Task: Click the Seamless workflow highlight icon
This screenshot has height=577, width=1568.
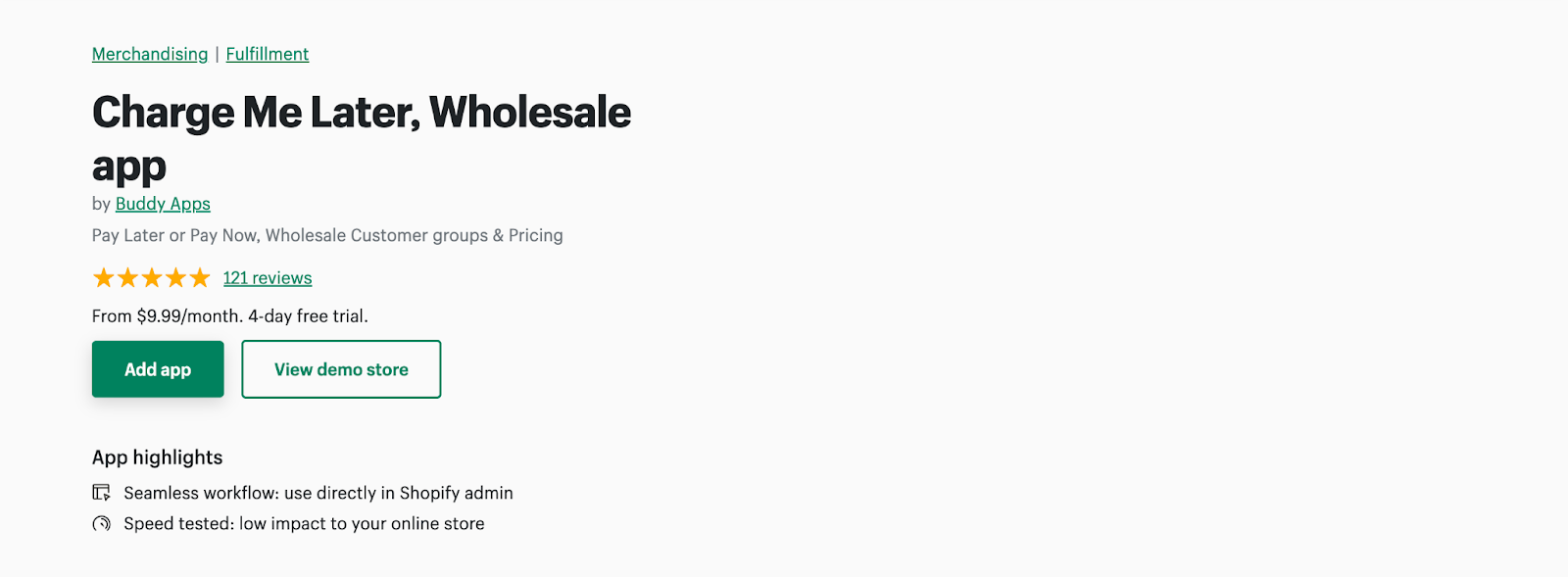Action: click(101, 493)
